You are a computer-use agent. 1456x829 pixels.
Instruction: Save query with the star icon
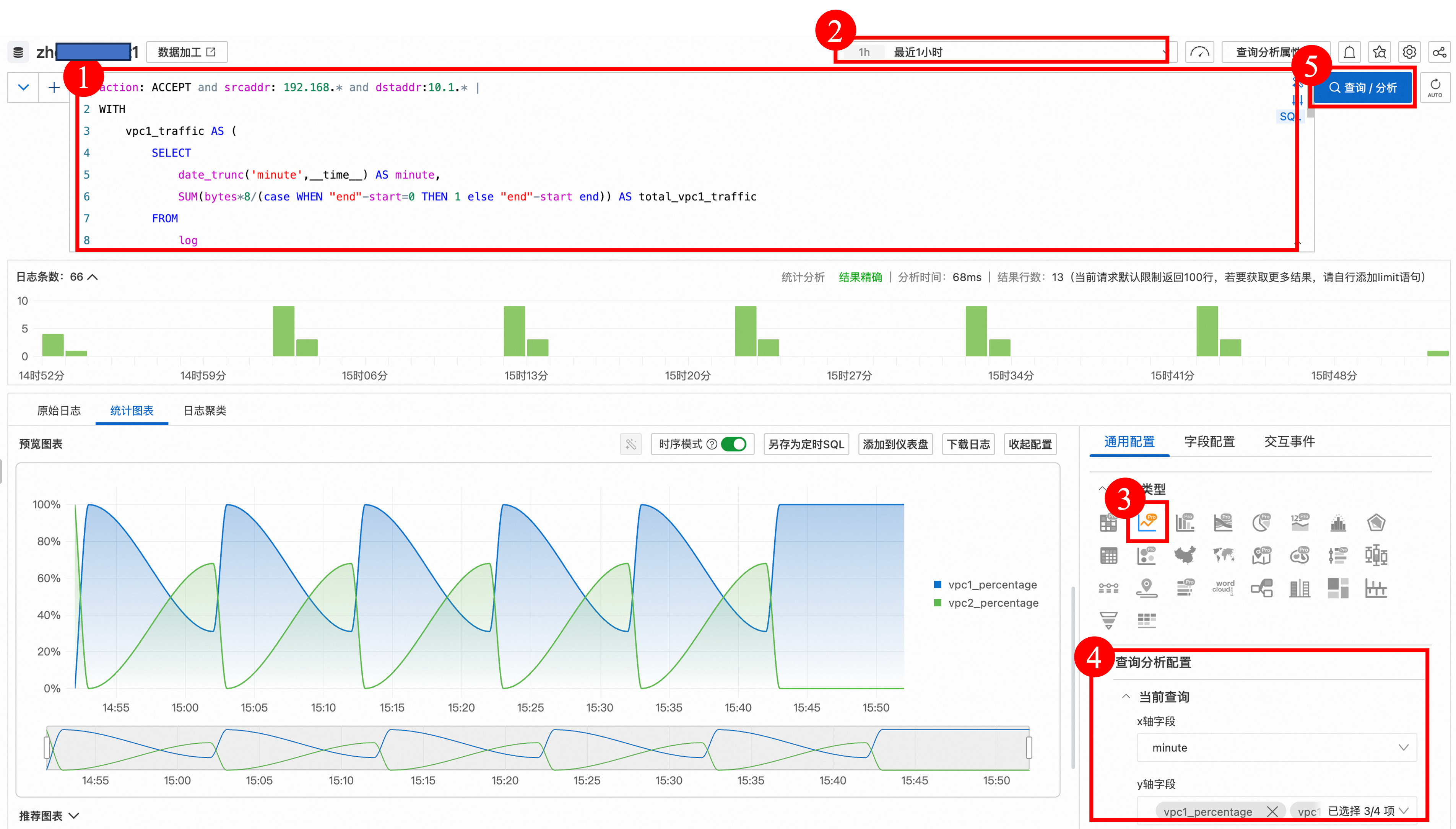1379,52
